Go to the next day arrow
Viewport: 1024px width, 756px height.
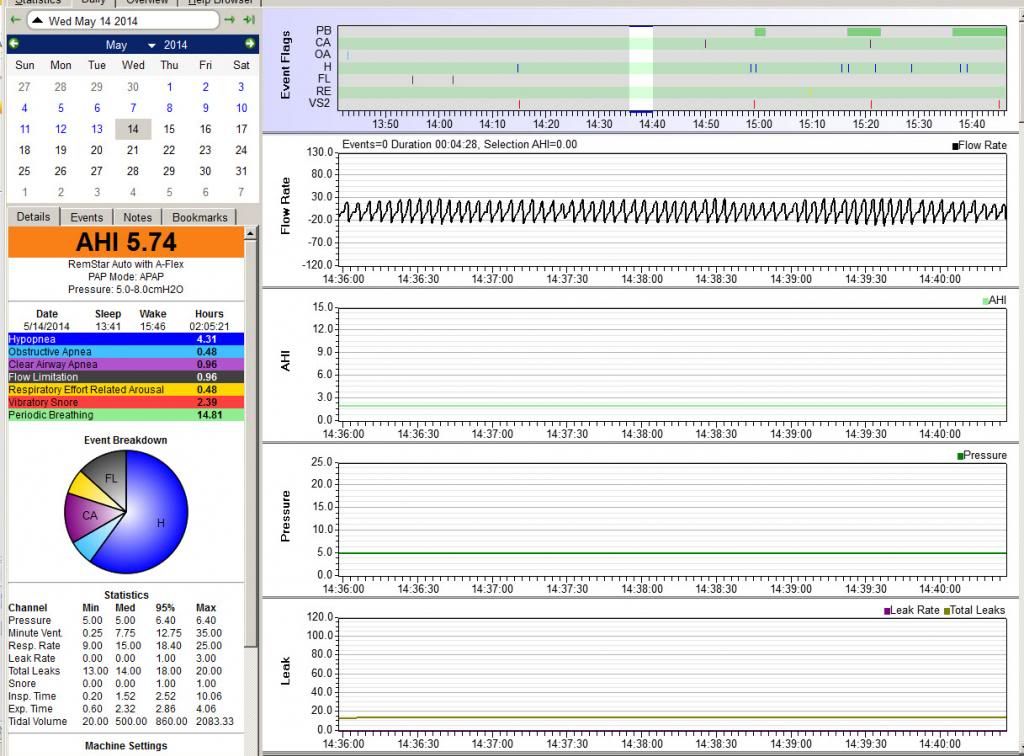229,20
